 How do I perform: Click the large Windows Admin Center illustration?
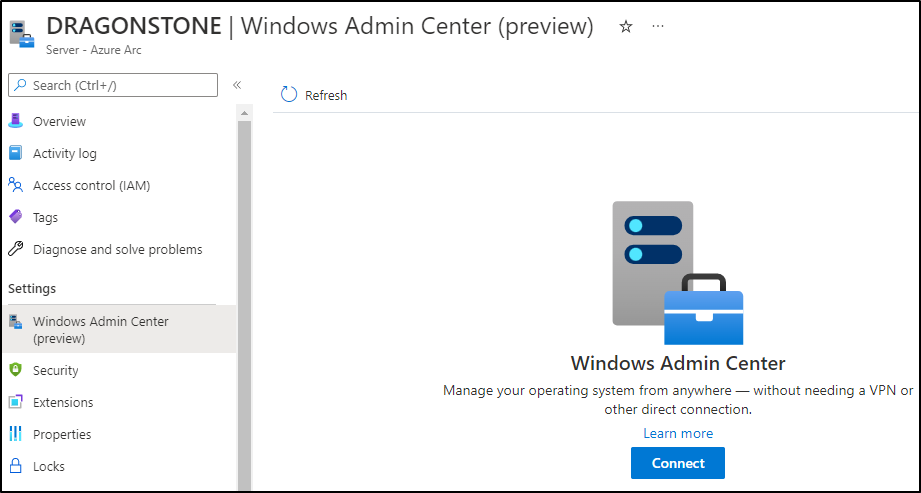678,273
